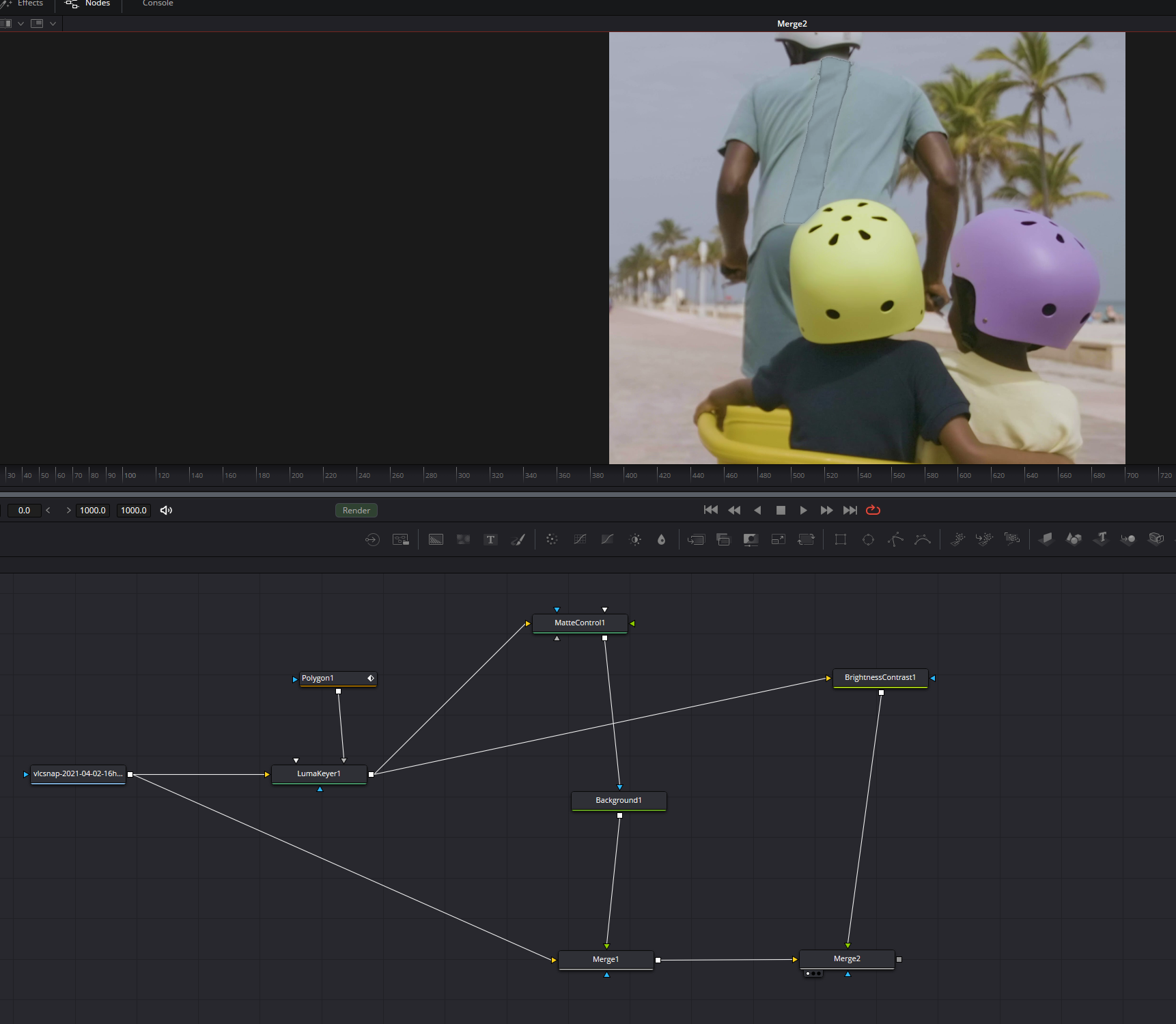Add a Resize node from toolbar
Screen dimensions: 1176x1024
(x=778, y=539)
